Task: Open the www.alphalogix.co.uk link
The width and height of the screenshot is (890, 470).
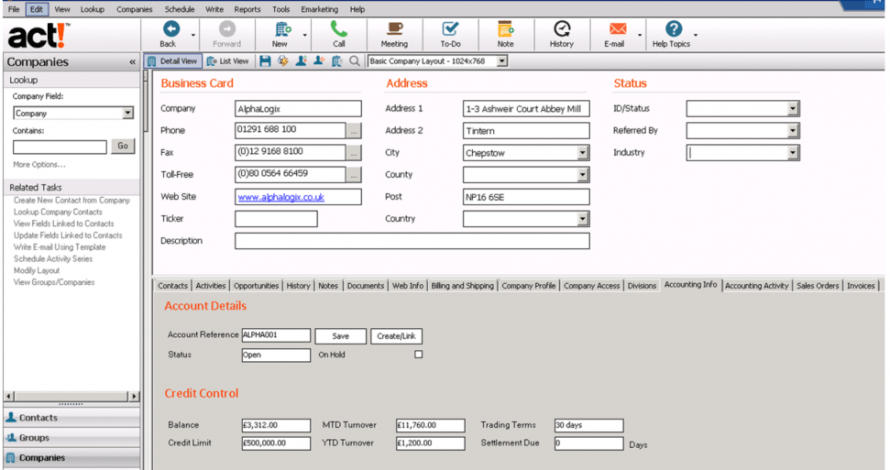Action: (281, 197)
